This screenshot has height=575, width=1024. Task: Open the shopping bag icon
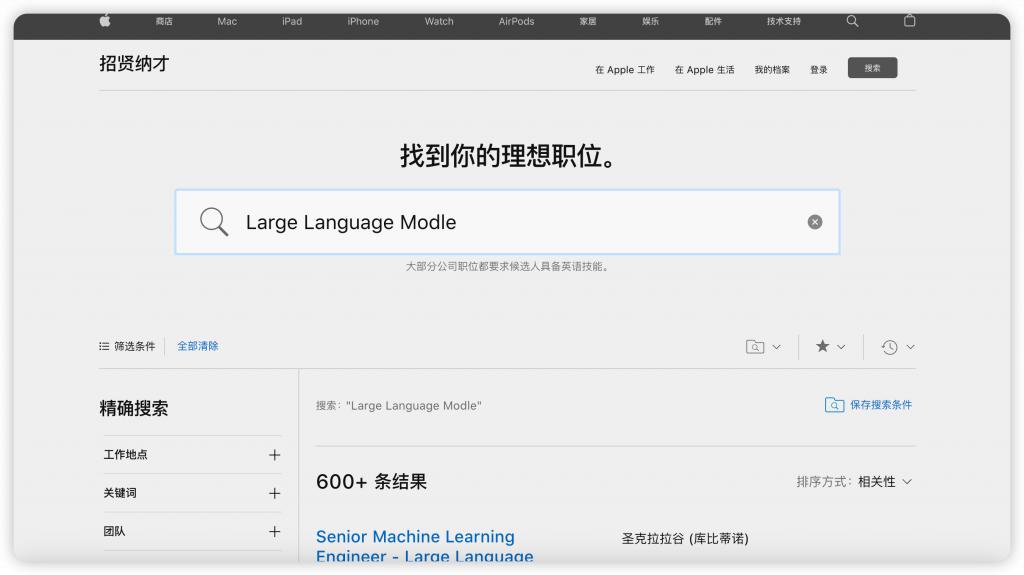tap(909, 21)
